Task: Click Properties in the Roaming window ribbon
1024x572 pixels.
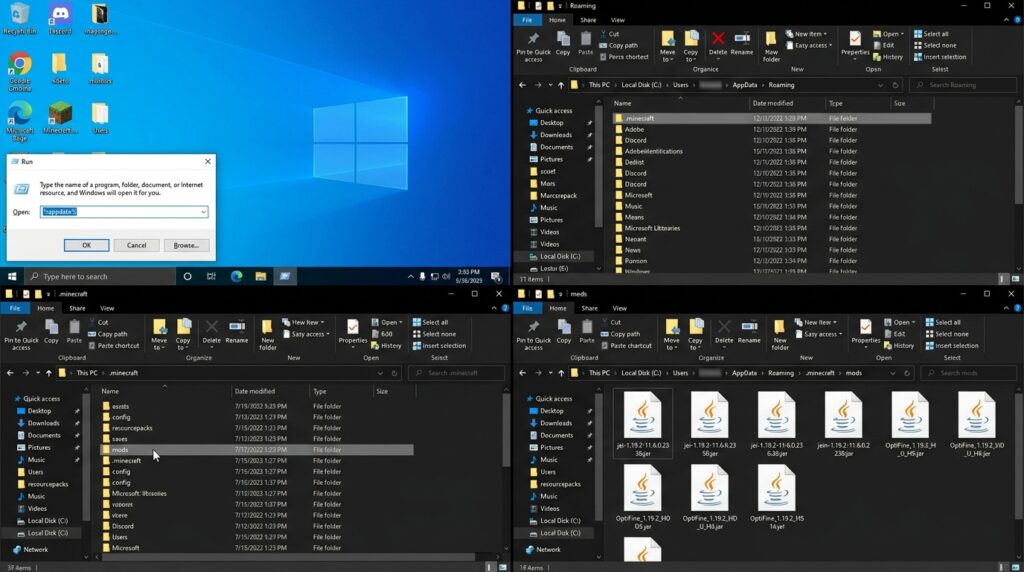Action: pos(855,44)
